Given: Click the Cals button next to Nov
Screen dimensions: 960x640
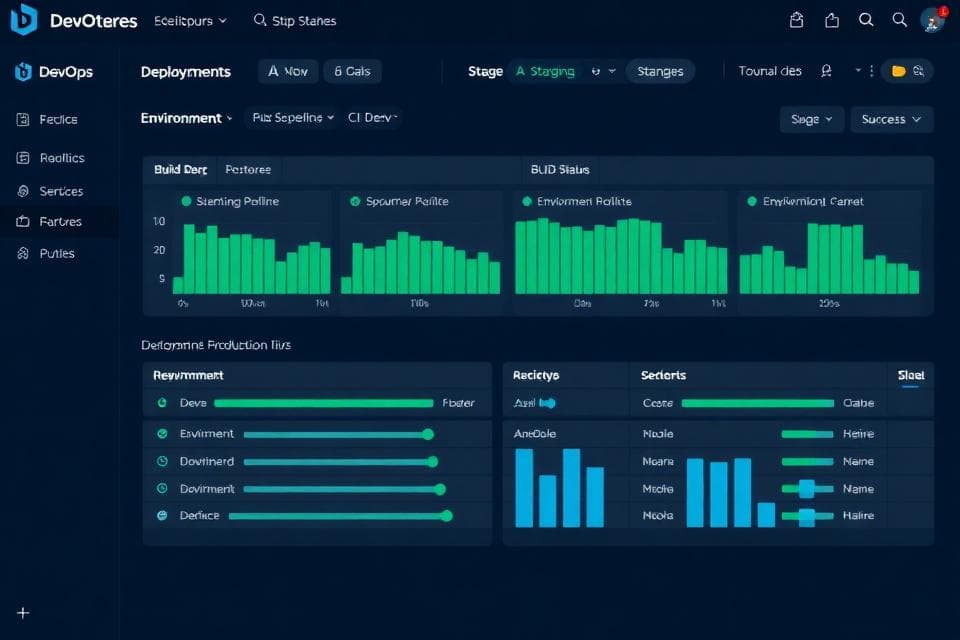Looking at the screenshot, I should tap(351, 71).
